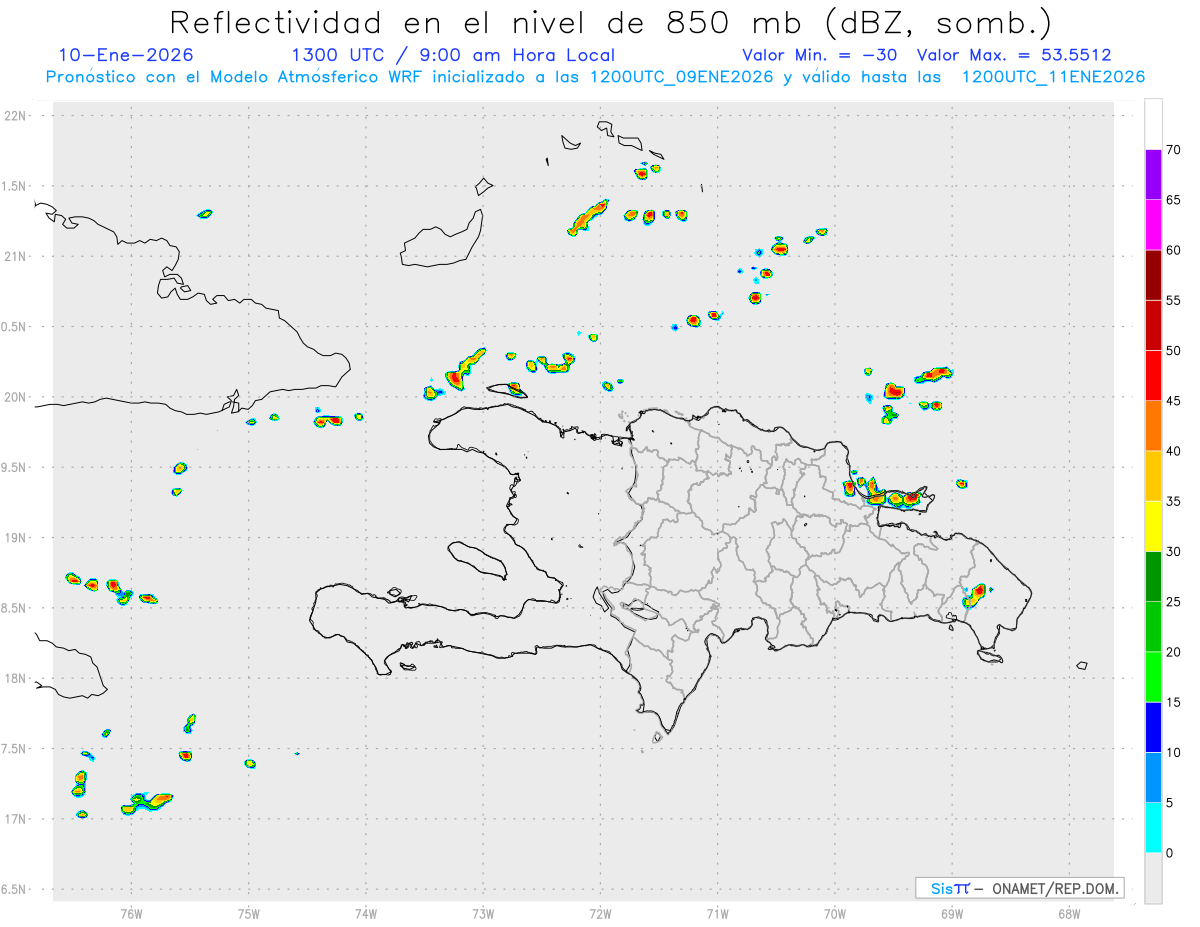The height and width of the screenshot is (927, 1200).
Task: Select the light blue 5–10 dBZ swatch
Action: pyautogui.click(x=1153, y=777)
